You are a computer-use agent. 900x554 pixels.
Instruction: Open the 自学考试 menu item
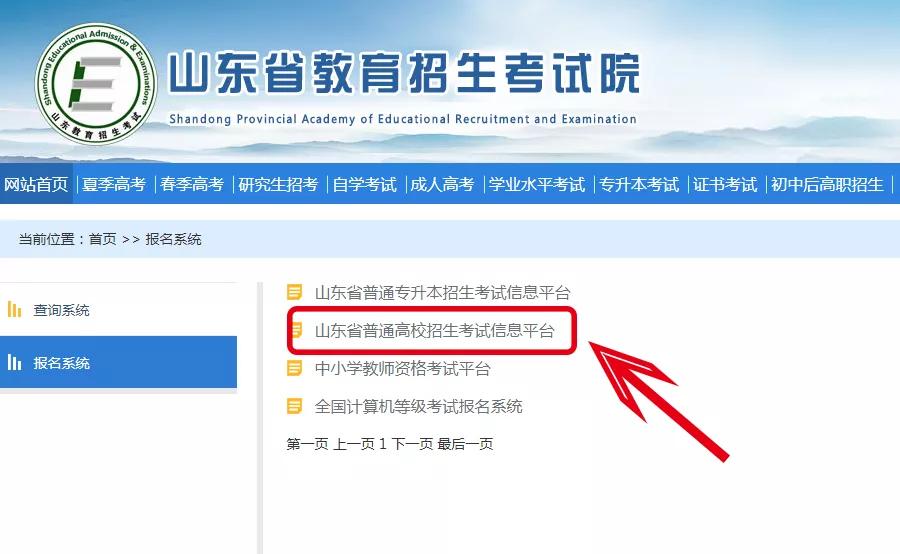point(364,184)
